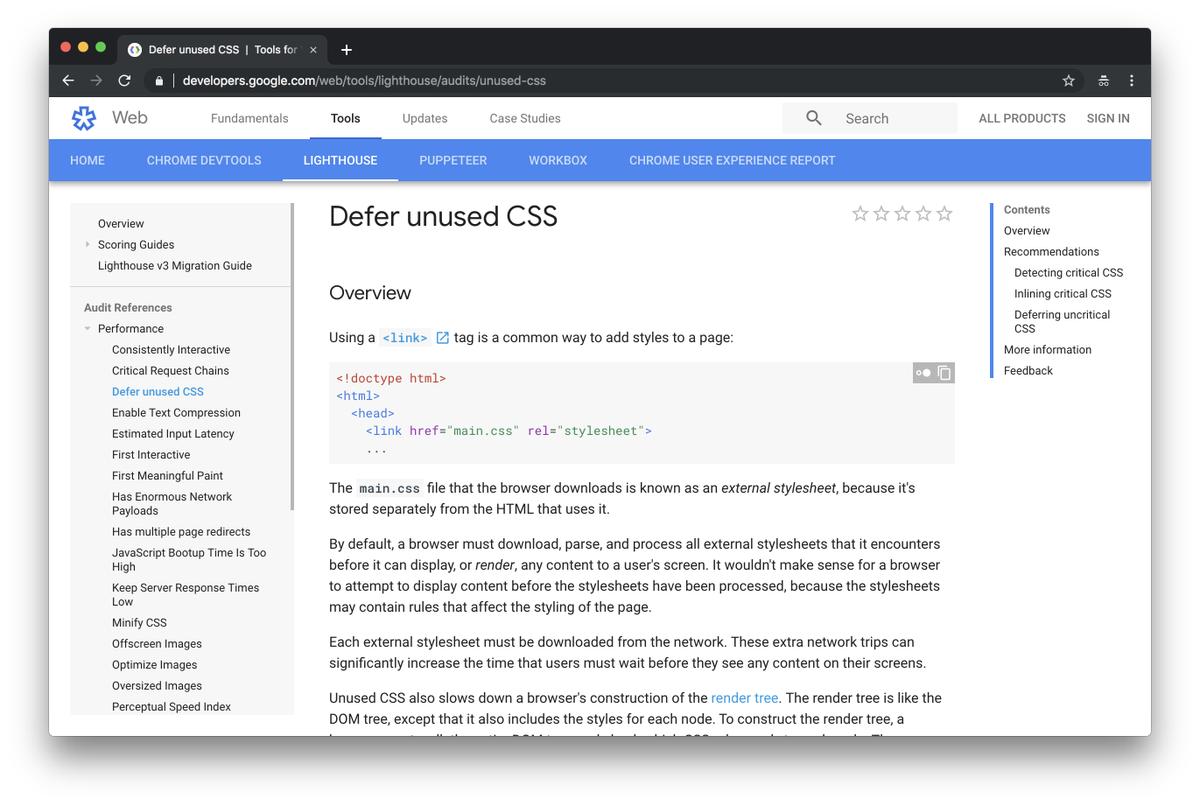Select Tools top navigation tab
This screenshot has height=806, width=1200.
[345, 118]
